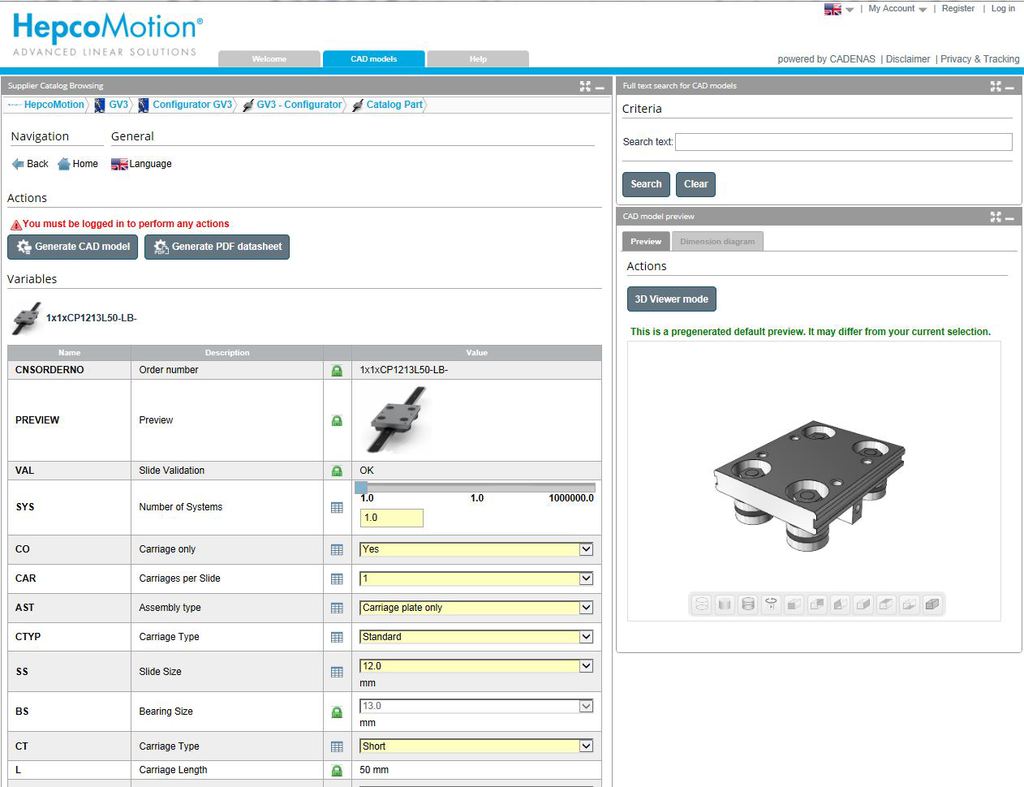Click the green lock icon in the PREVIEW row
Viewport: 1024px width, 787px height.
click(337, 421)
